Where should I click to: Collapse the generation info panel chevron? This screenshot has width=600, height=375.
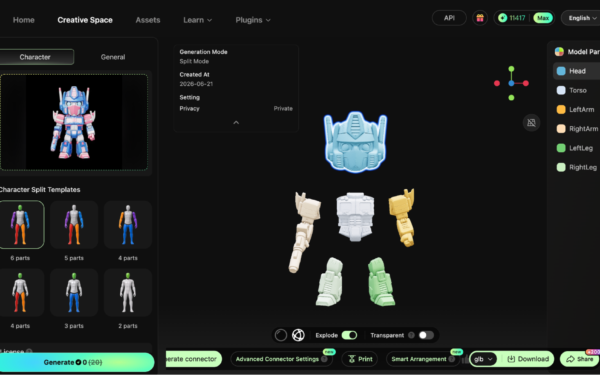[x=236, y=123]
